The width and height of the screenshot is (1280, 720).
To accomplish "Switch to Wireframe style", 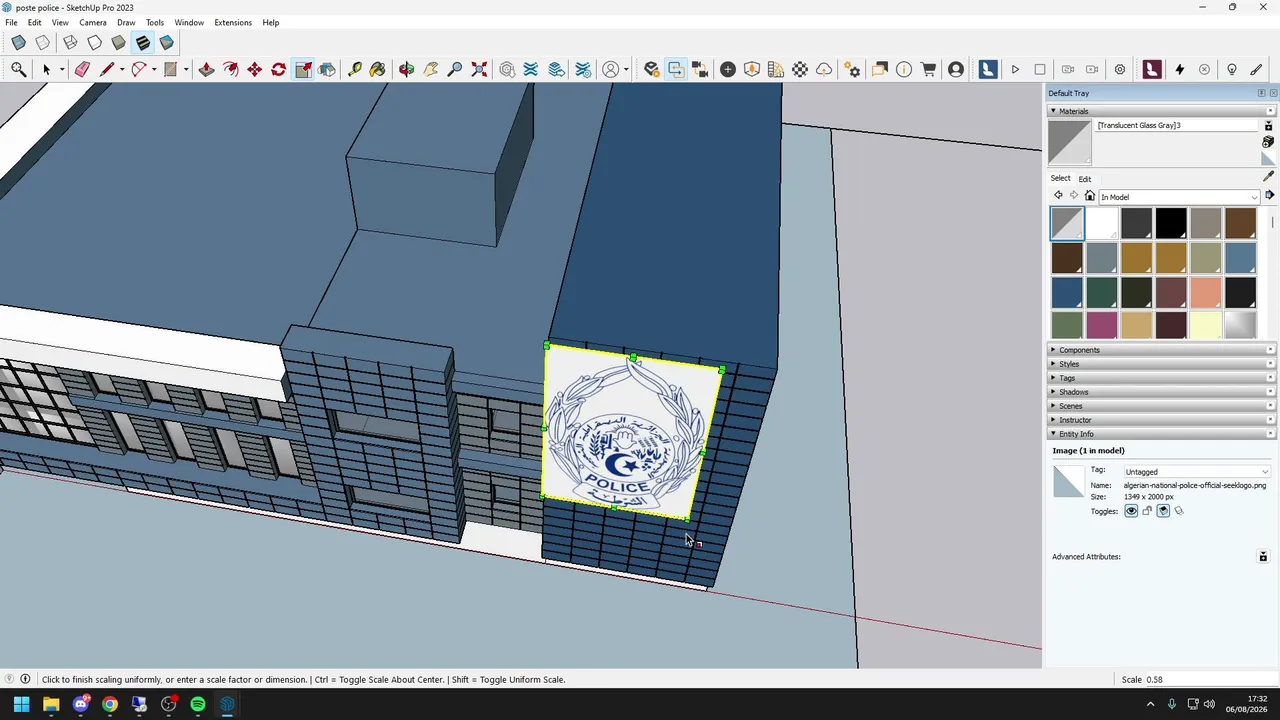I will 70,43.
